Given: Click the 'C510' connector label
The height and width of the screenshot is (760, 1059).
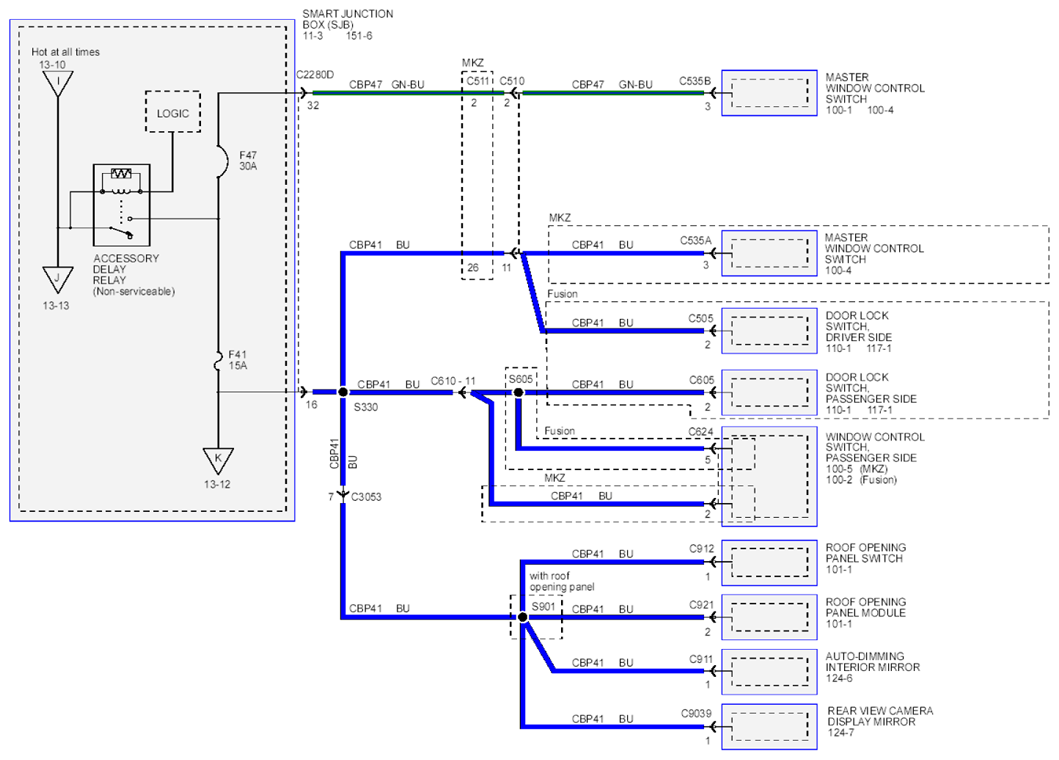Looking at the screenshot, I should pyautogui.click(x=512, y=81).
